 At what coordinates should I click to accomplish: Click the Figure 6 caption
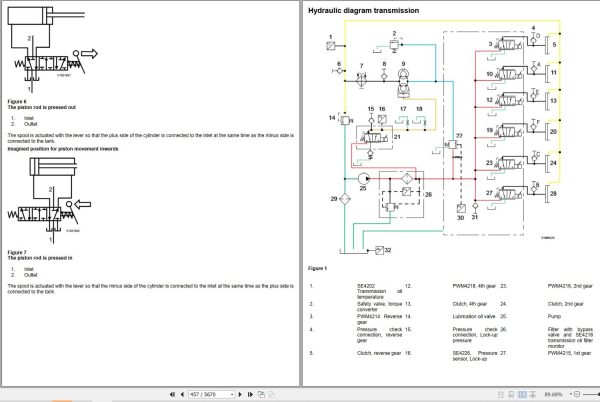tap(17, 101)
